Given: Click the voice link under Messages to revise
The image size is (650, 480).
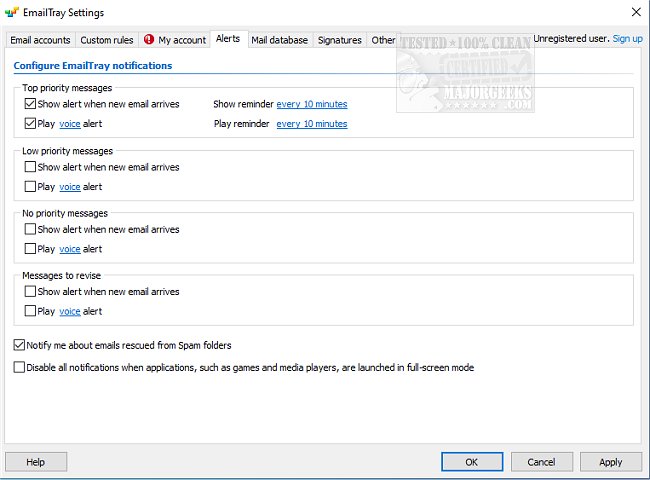Looking at the screenshot, I should (x=70, y=311).
